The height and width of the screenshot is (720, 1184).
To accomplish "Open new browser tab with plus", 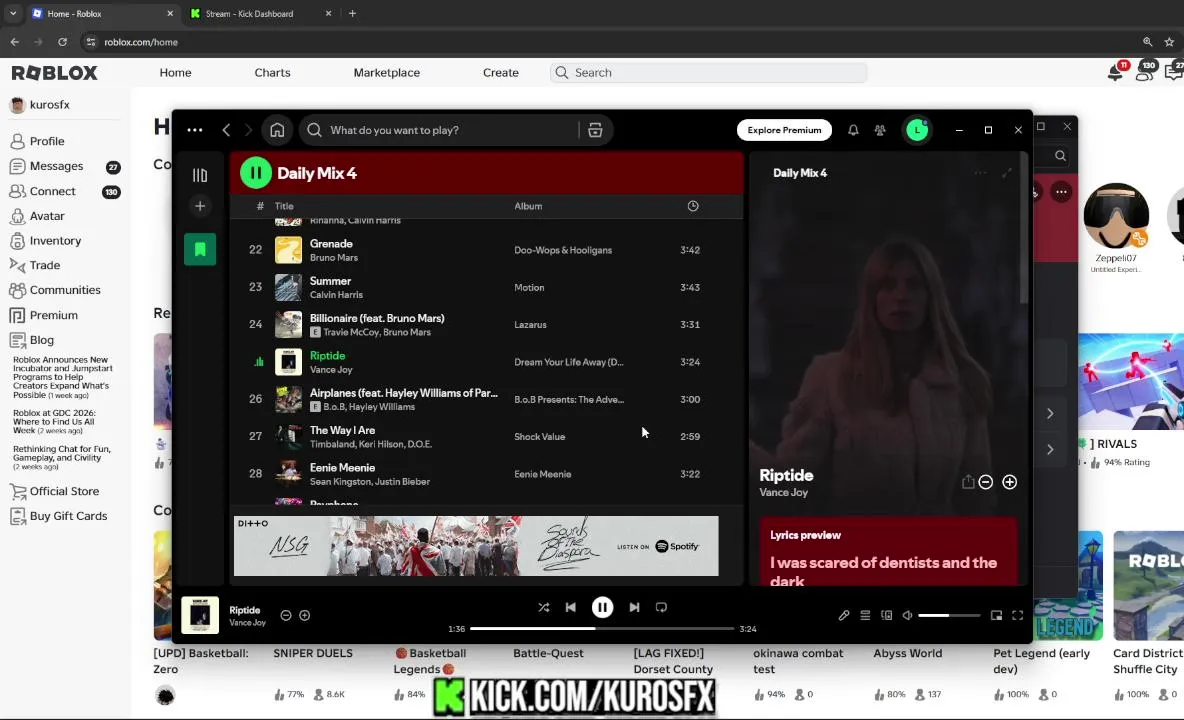I will point(352,14).
